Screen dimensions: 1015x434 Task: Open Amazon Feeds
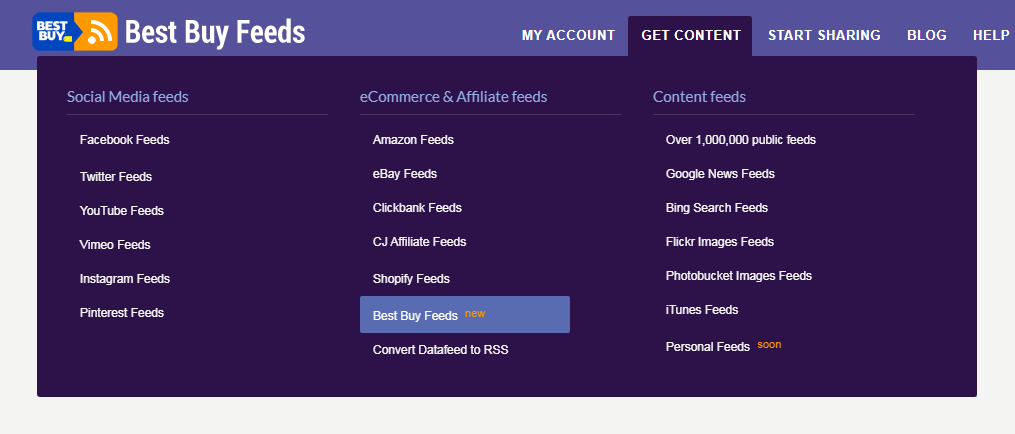click(413, 140)
